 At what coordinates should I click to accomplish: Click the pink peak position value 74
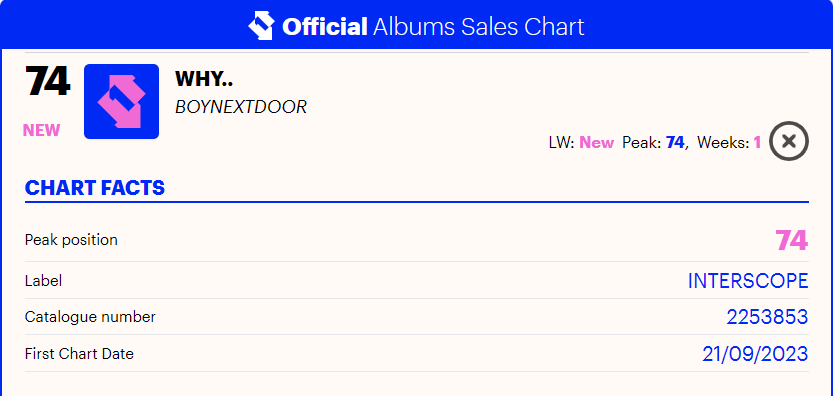(792, 240)
